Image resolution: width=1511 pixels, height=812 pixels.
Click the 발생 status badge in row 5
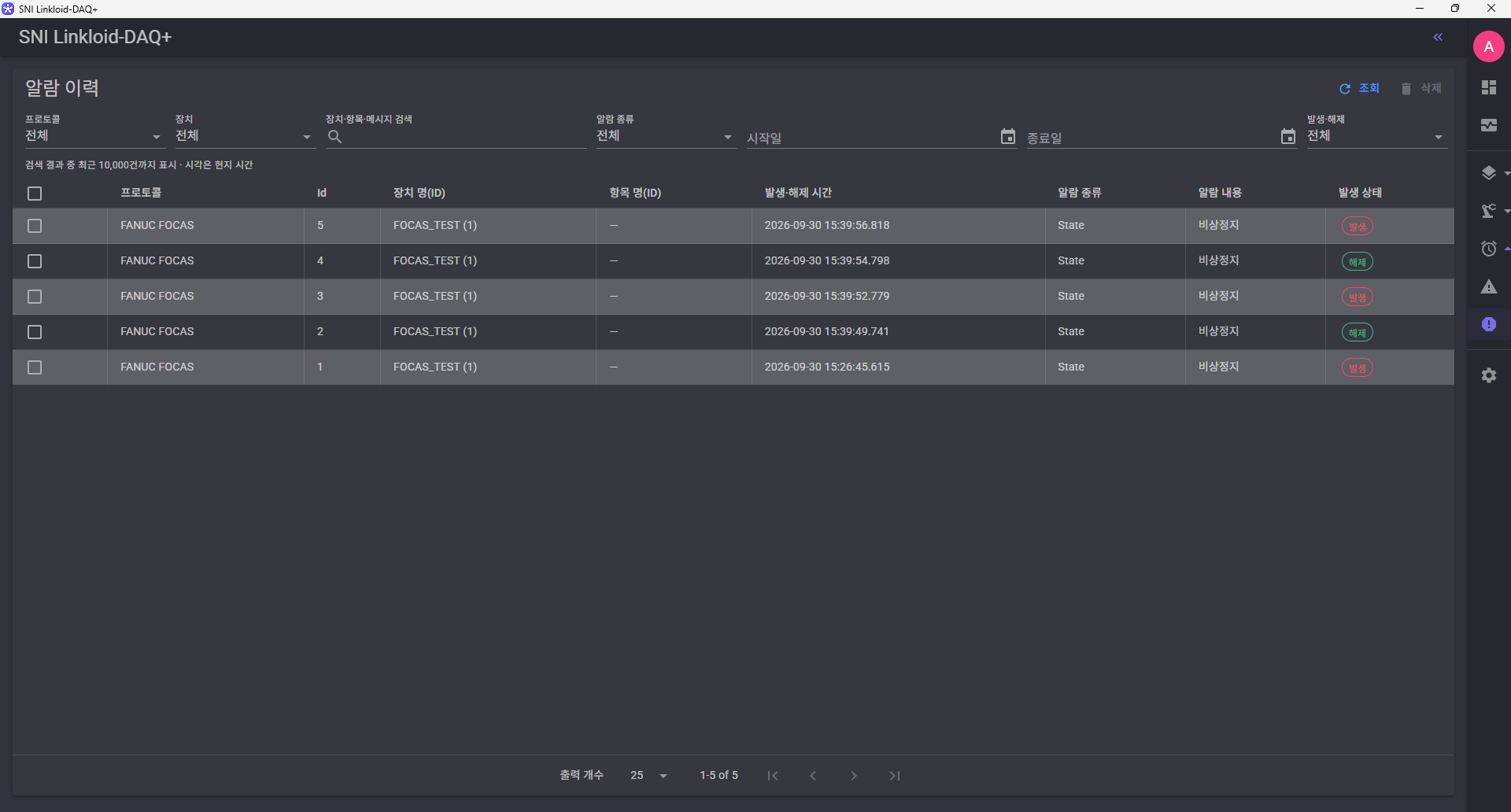click(x=1358, y=227)
